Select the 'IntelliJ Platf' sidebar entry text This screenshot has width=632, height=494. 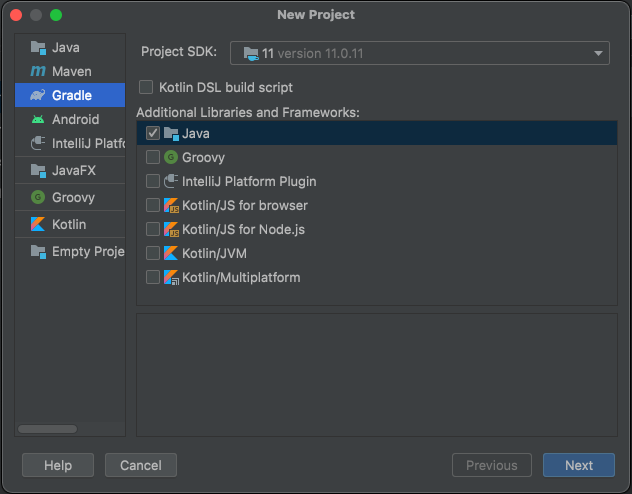[x=89, y=143]
